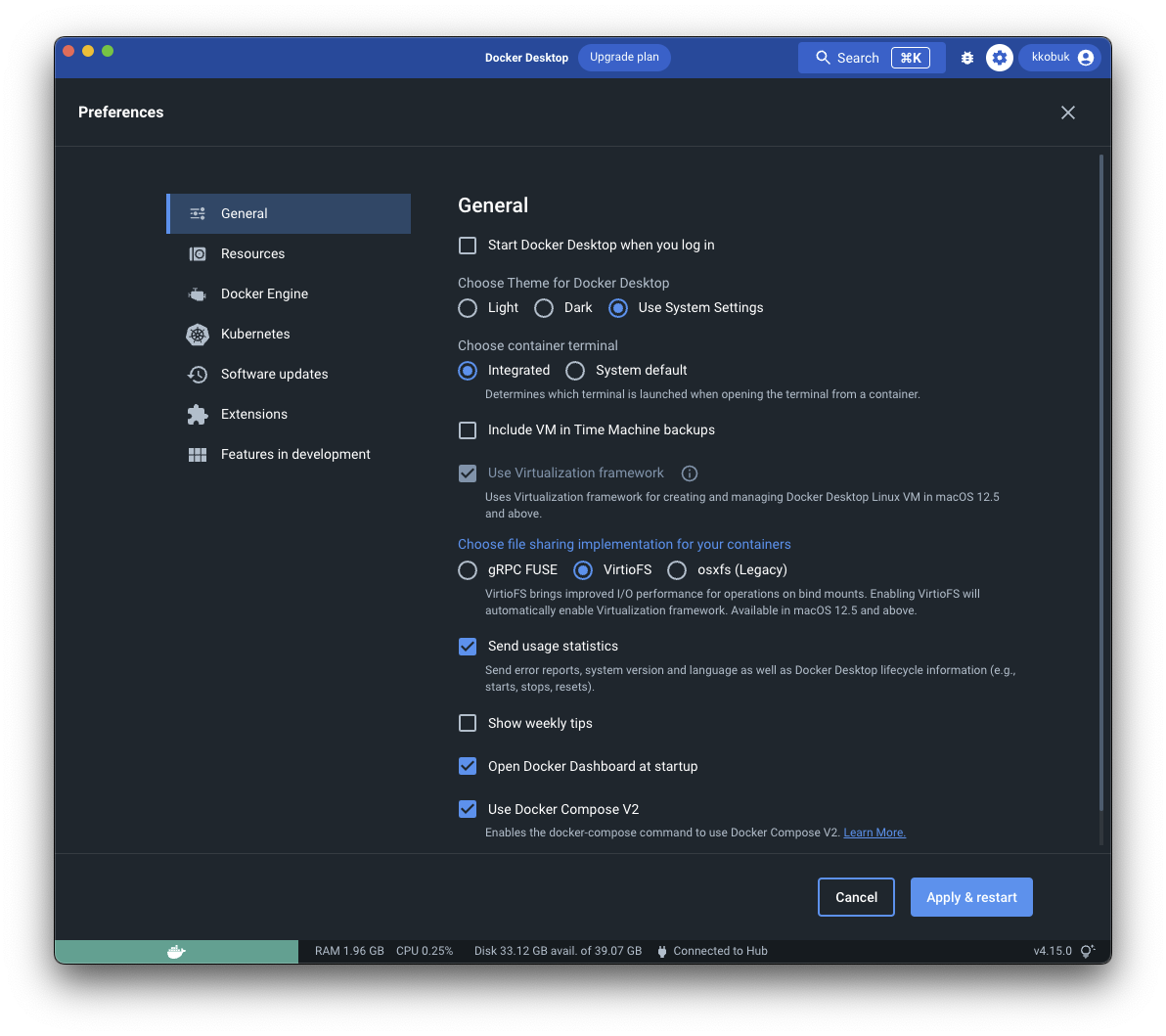The width and height of the screenshot is (1166, 1036).
Task: Click the Upgrade plan button
Action: [624, 58]
